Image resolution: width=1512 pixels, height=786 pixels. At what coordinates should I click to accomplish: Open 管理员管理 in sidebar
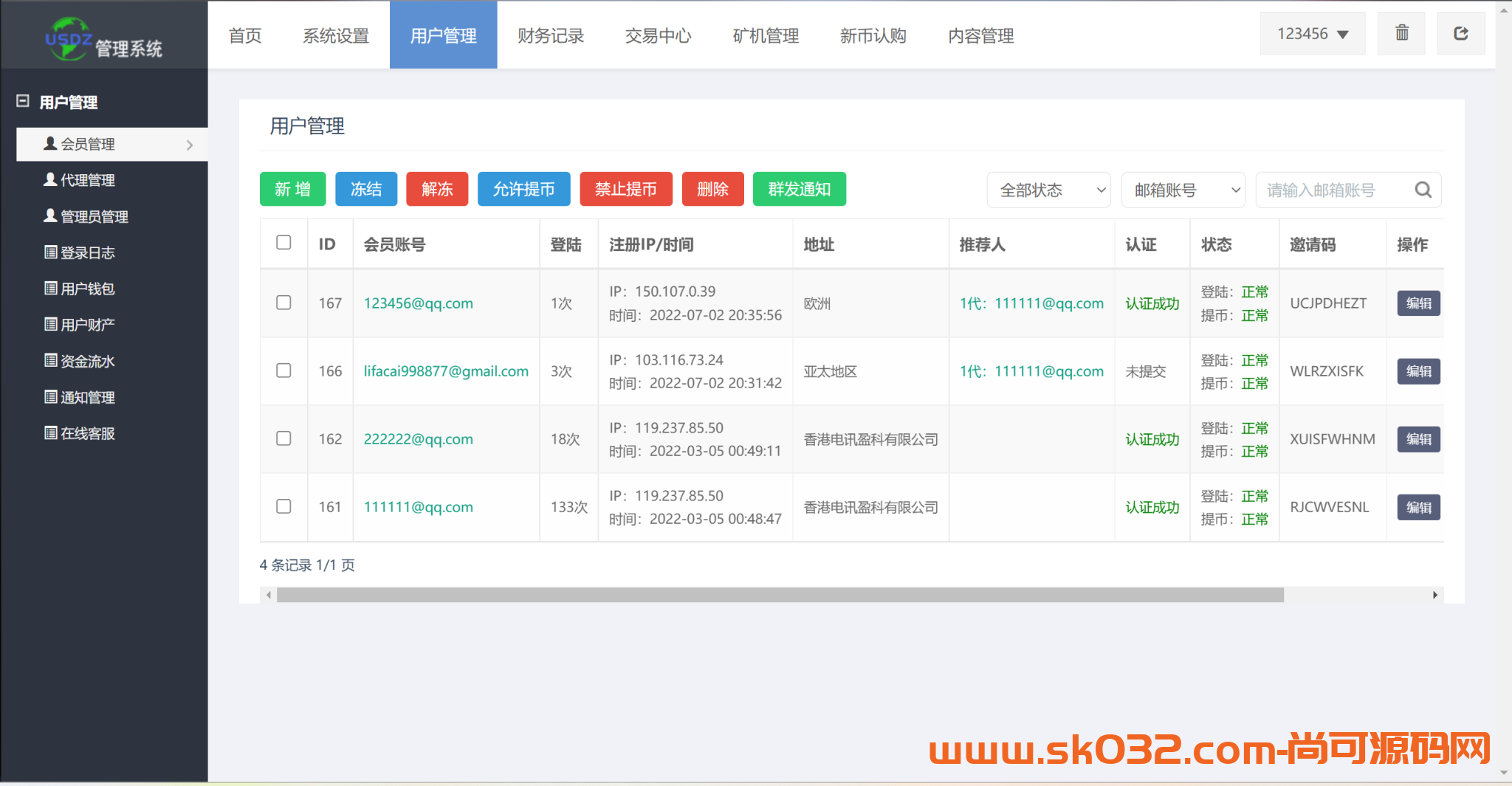[x=94, y=216]
